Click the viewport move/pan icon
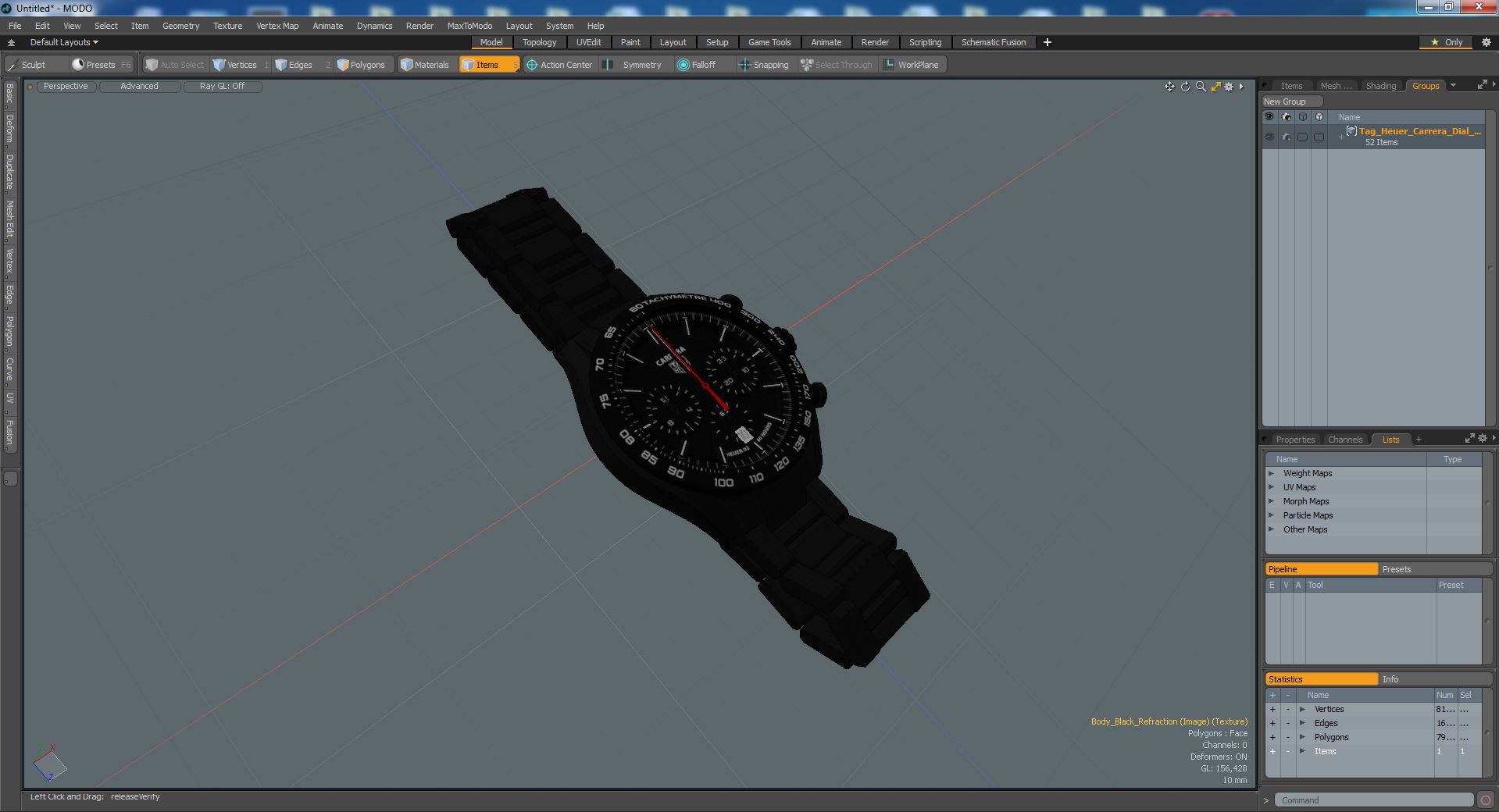 coord(1169,87)
